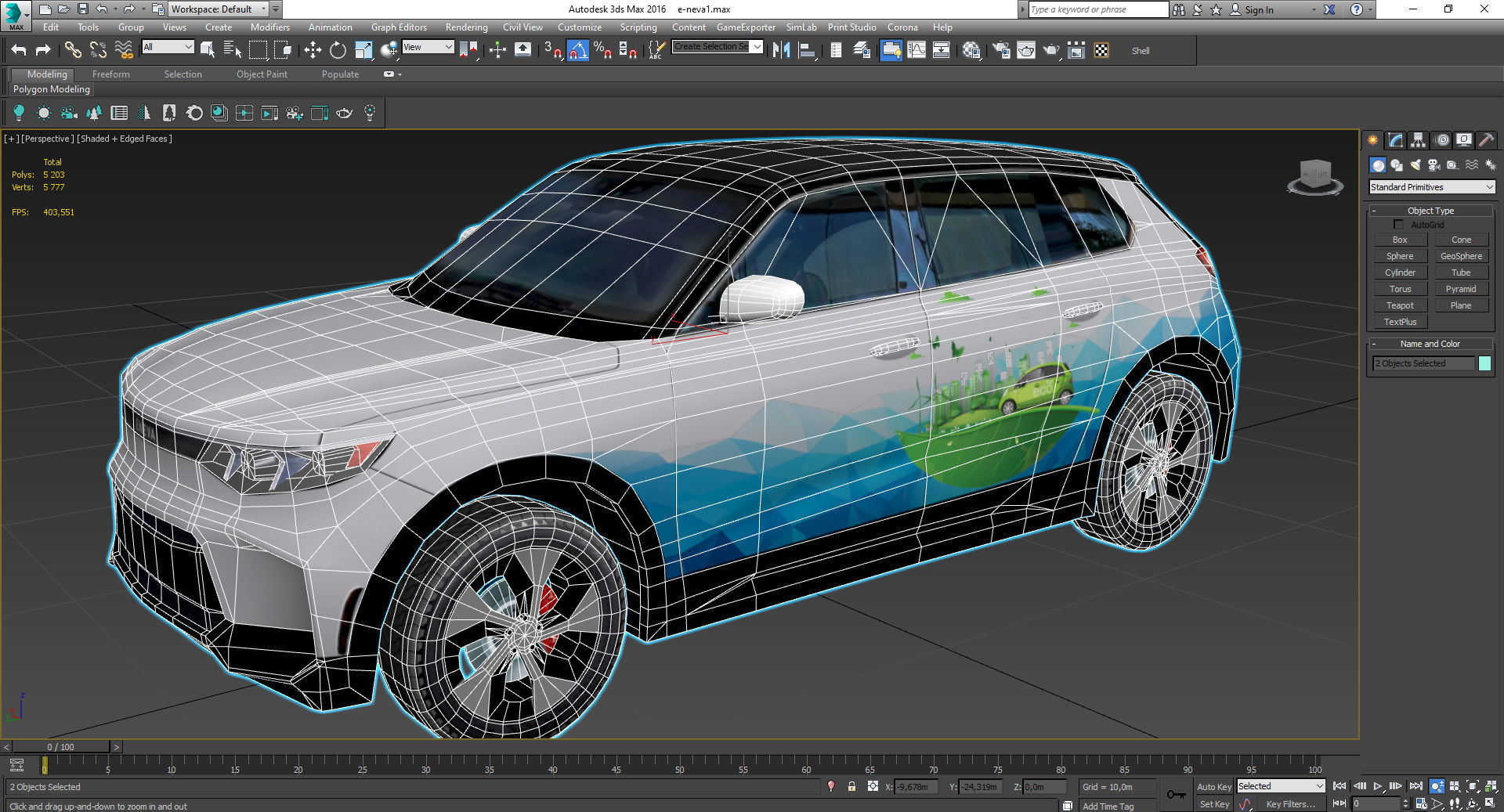Select the Cameras category icon in Create panel
The height and width of the screenshot is (812, 1504).
(x=1434, y=165)
